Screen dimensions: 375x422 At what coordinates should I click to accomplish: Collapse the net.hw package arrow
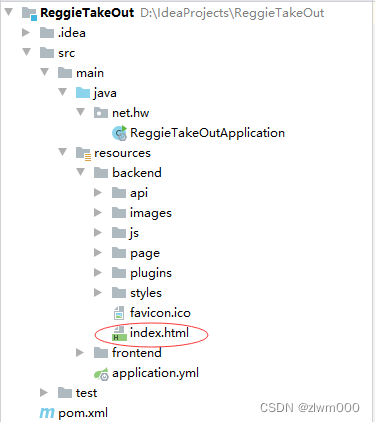pos(81,112)
